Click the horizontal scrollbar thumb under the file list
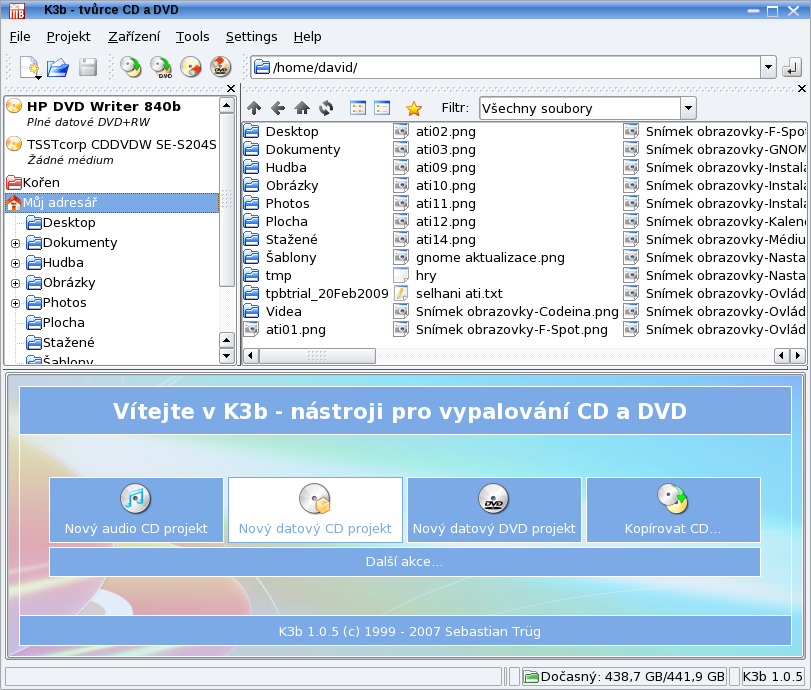This screenshot has width=811, height=690. point(317,356)
